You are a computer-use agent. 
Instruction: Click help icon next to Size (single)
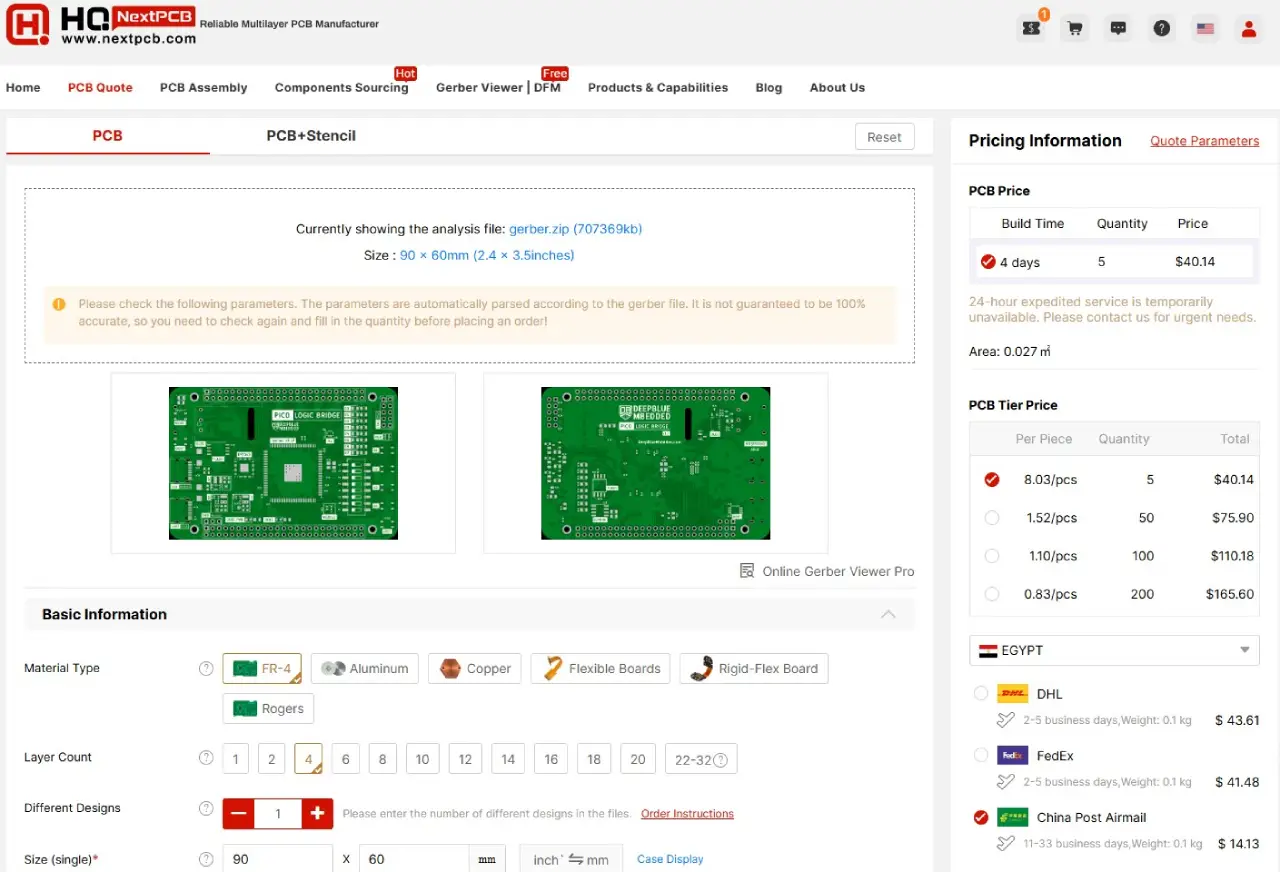pyautogui.click(x=206, y=859)
